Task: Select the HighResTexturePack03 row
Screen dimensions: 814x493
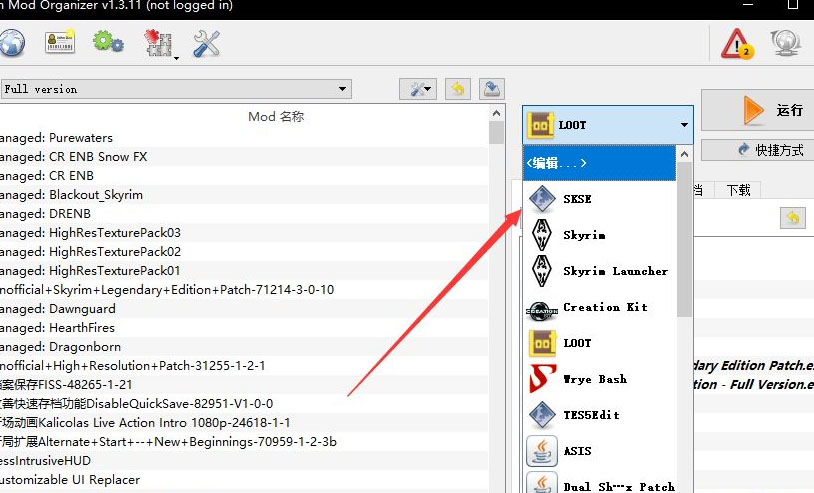Action: click(x=244, y=232)
